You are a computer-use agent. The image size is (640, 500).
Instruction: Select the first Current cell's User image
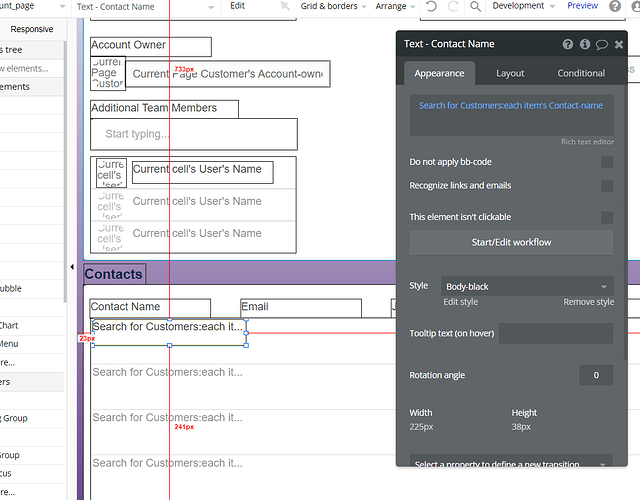[x=111, y=173]
